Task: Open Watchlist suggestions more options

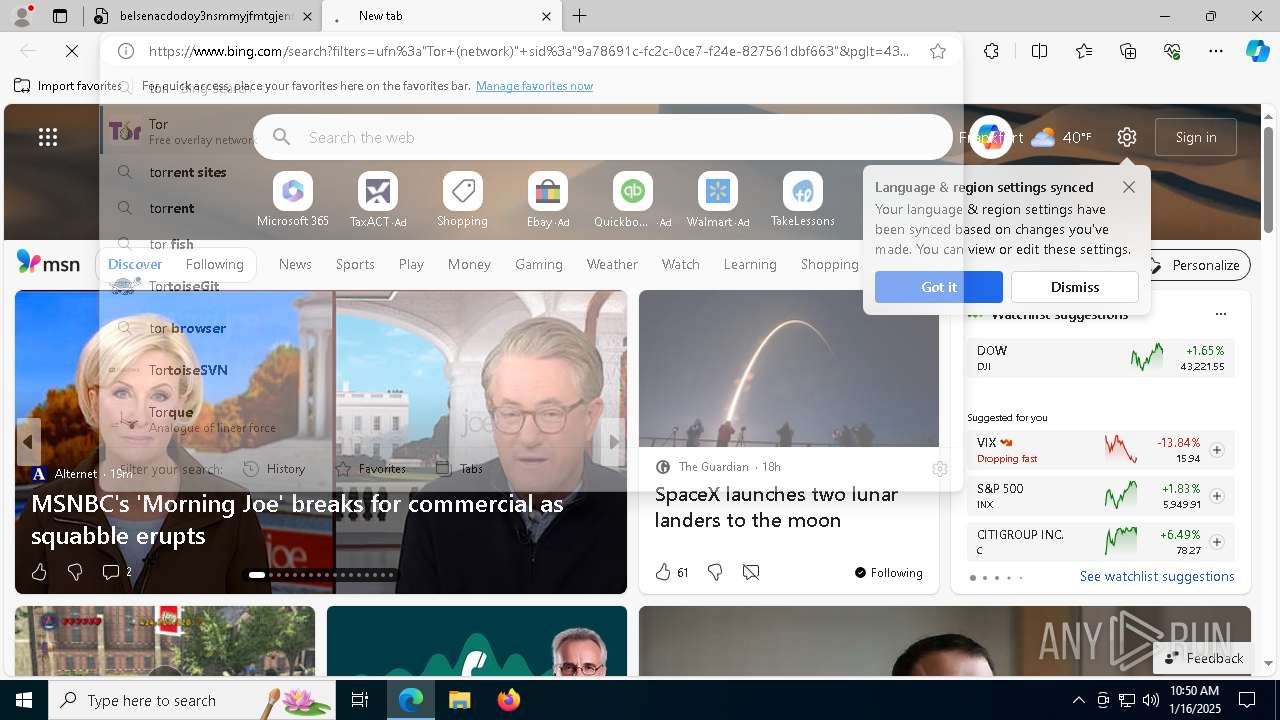Action: point(1220,314)
